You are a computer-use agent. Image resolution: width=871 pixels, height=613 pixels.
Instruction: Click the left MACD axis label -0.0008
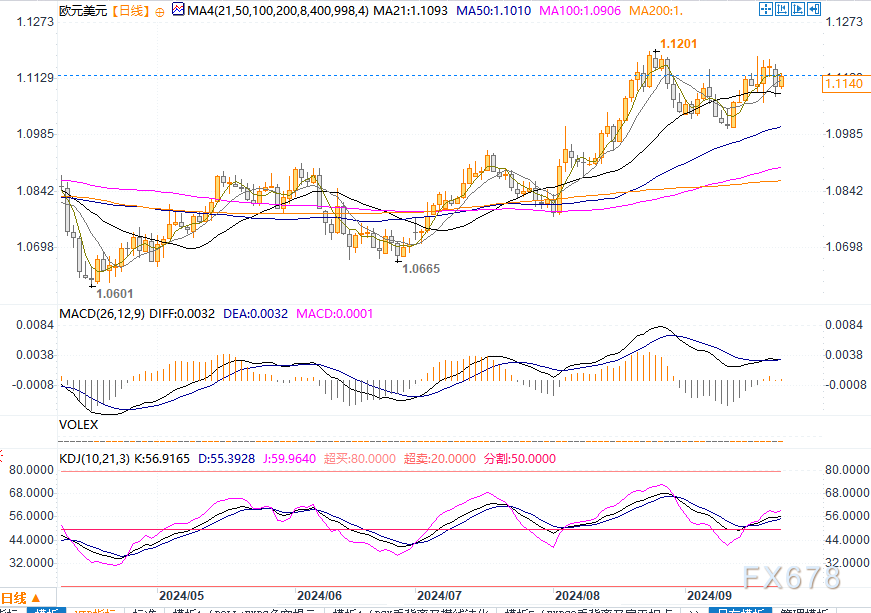pos(34,385)
